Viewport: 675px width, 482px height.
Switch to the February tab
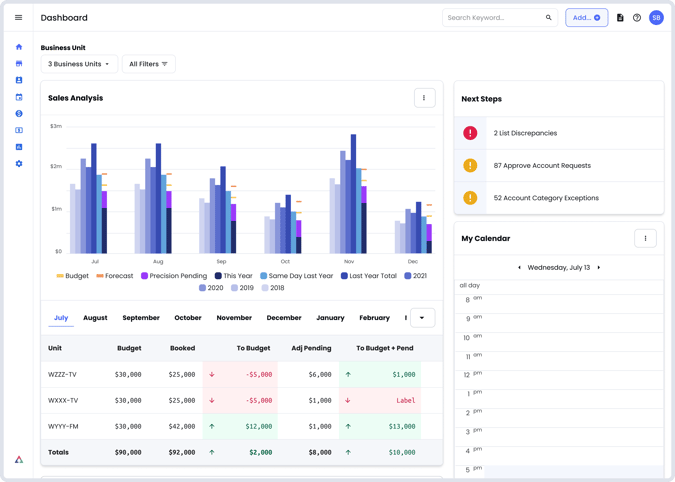tap(375, 318)
